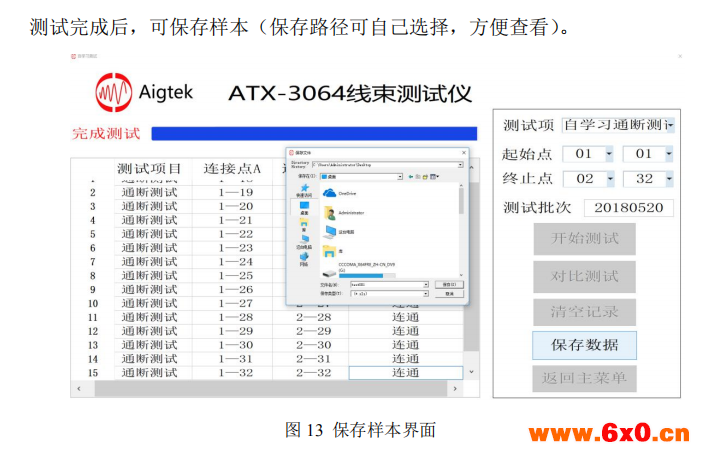Select This PC in places sidebar

pyautogui.click(x=304, y=242)
